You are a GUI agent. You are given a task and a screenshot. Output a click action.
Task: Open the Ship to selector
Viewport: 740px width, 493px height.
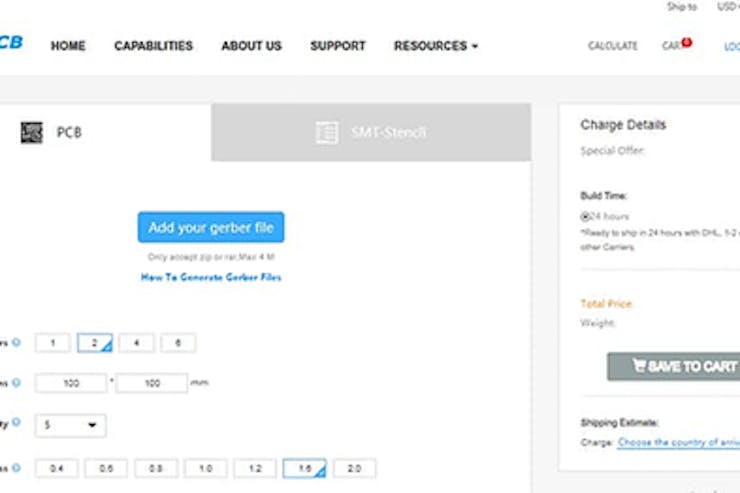click(x=681, y=7)
